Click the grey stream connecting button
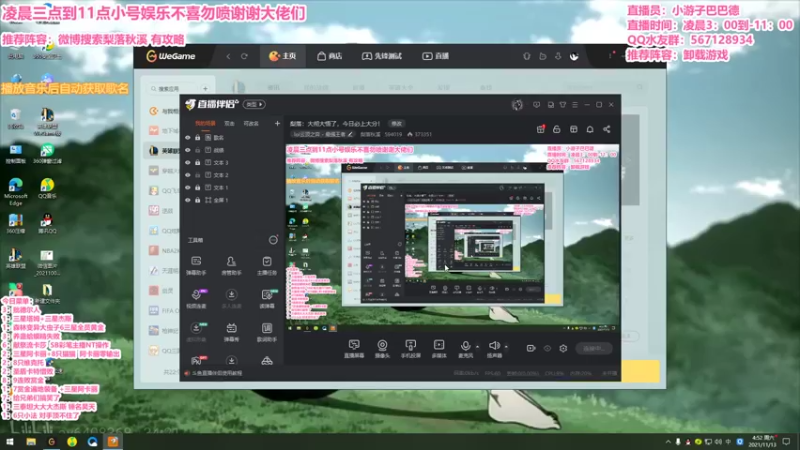 coord(594,348)
